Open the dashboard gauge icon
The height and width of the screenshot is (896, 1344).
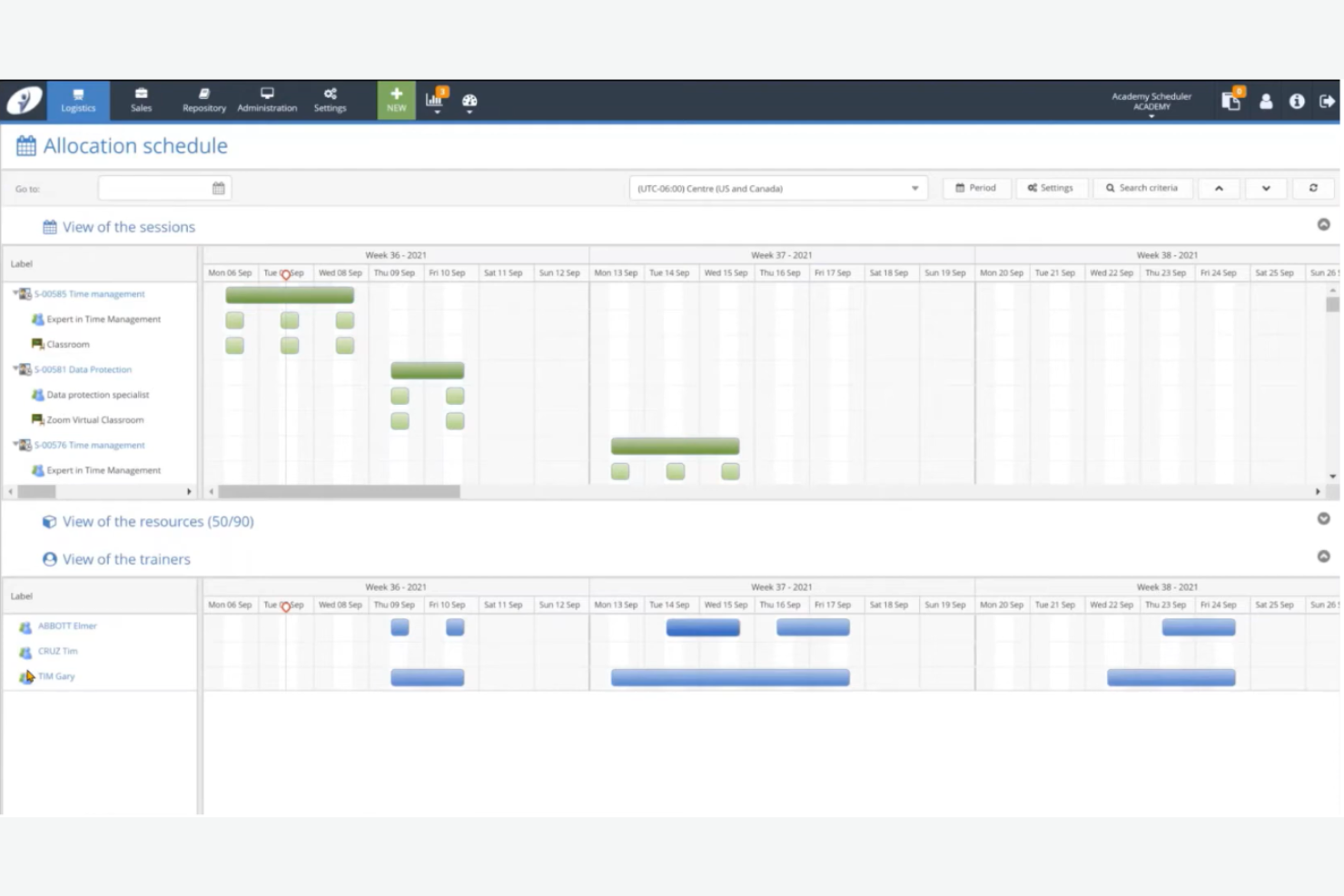click(469, 102)
